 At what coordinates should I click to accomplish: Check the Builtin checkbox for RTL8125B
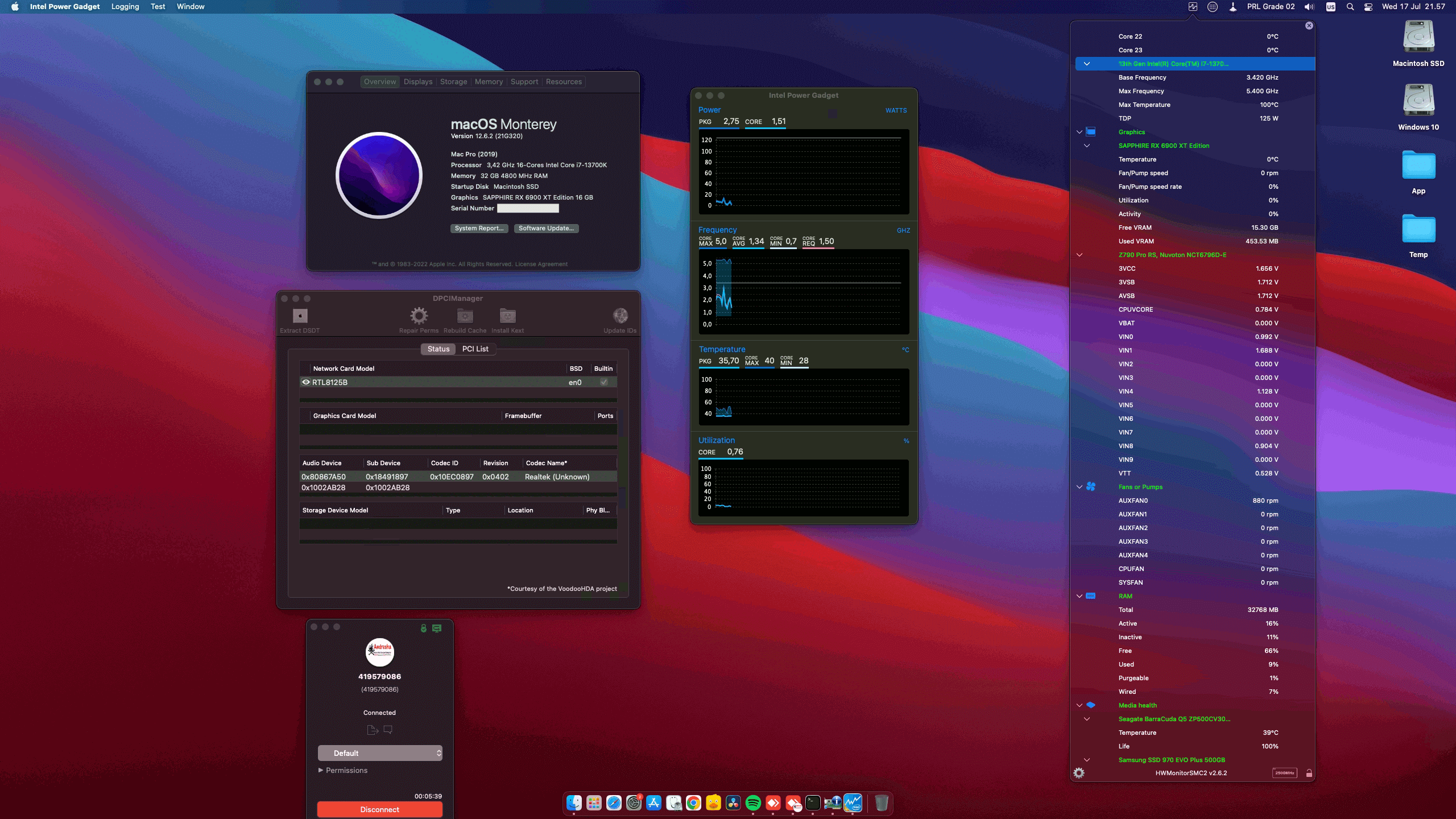tap(603, 382)
